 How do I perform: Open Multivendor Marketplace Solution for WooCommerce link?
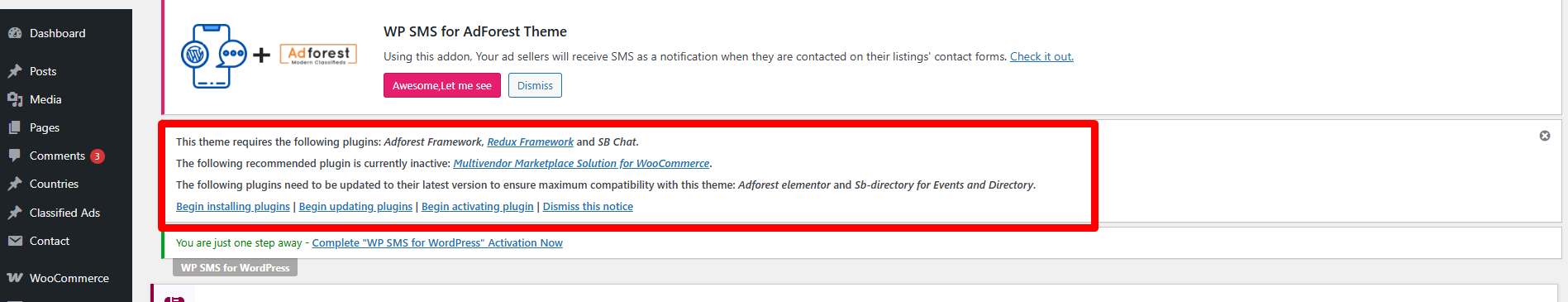pyautogui.click(x=581, y=163)
